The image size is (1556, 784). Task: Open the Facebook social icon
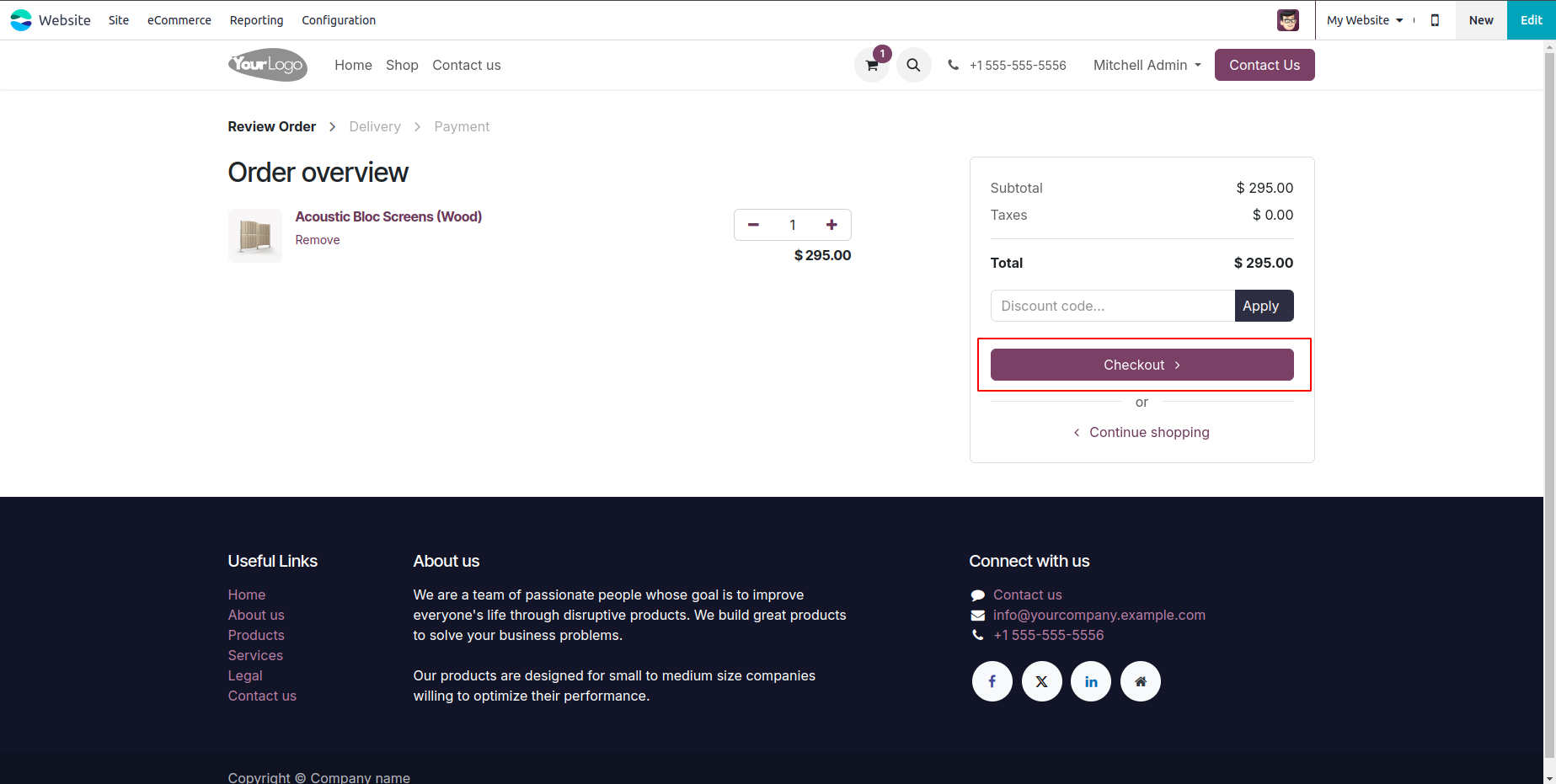pyautogui.click(x=992, y=681)
